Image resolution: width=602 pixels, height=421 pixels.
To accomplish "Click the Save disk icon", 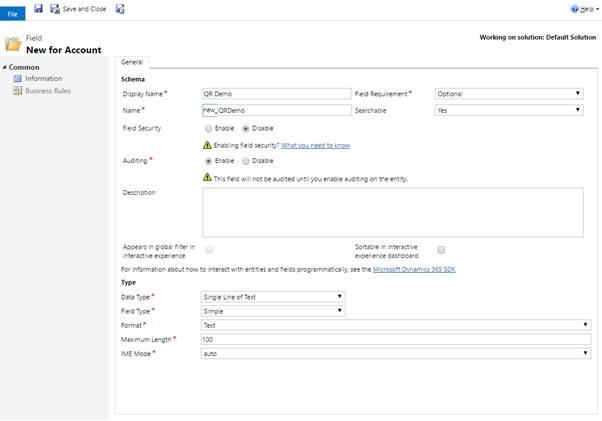I will click(38, 8).
